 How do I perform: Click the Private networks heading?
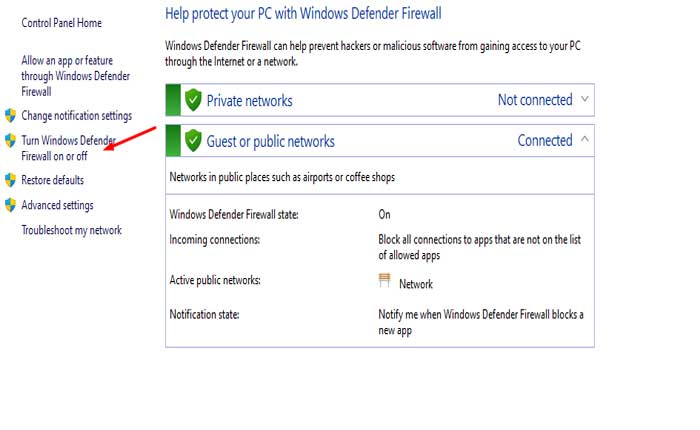(249, 100)
